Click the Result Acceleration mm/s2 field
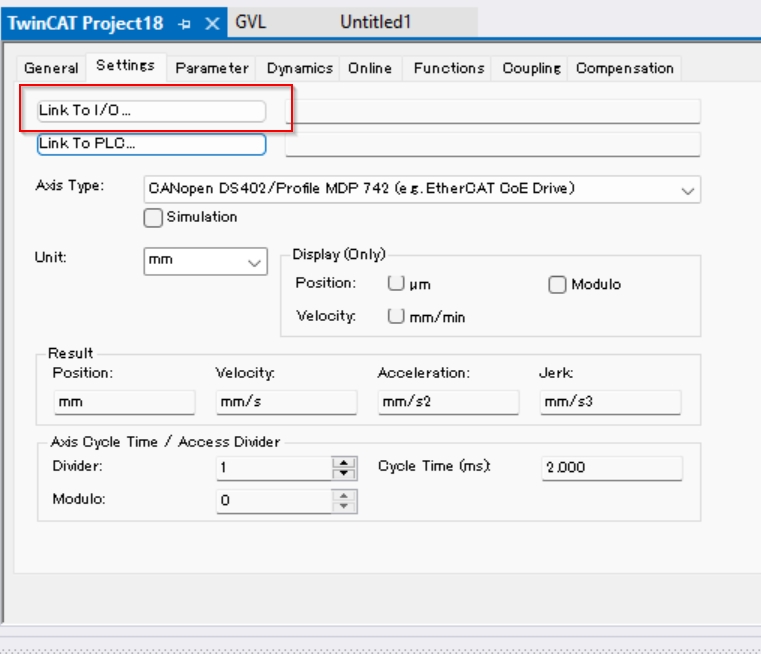The image size is (761, 654). pyautogui.click(x=448, y=402)
